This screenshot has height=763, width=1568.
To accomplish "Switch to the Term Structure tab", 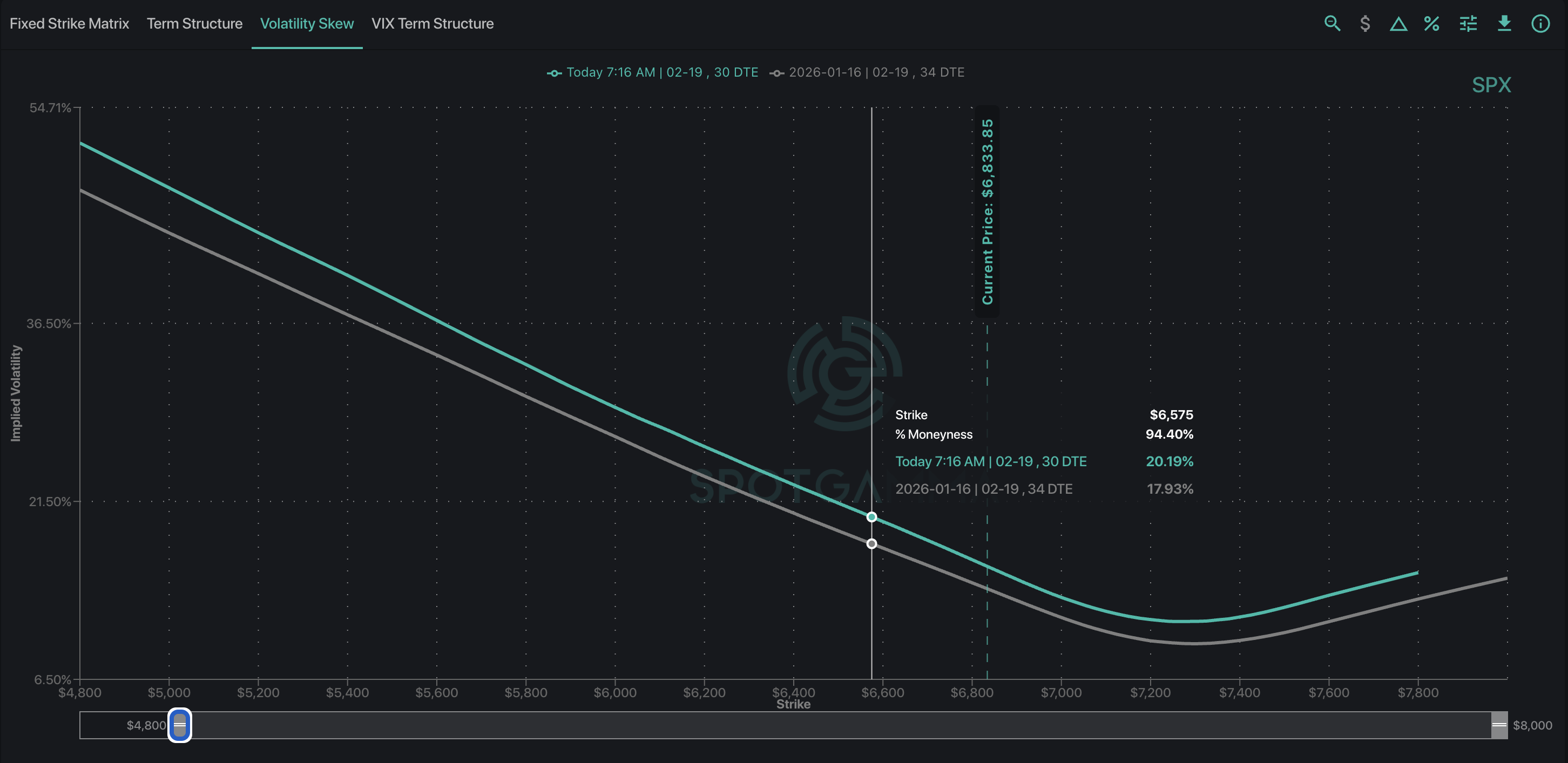I will pyautogui.click(x=194, y=24).
